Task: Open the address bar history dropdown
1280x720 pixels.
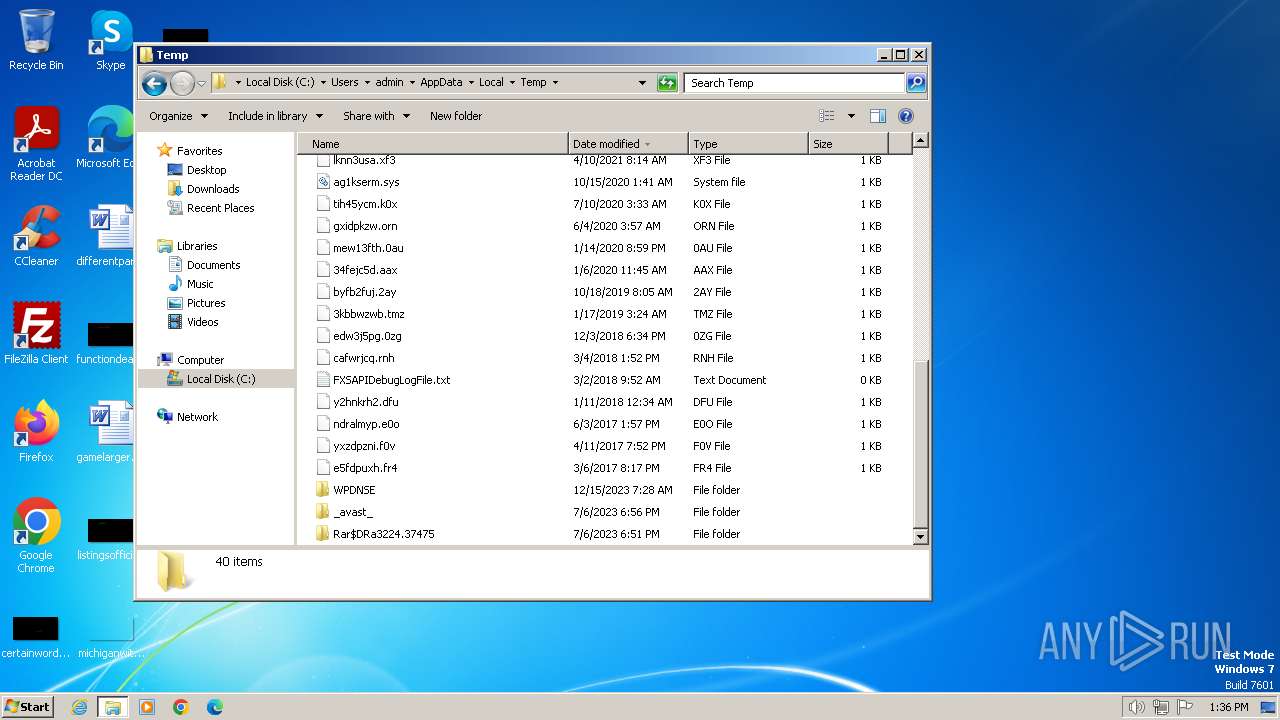Action: [x=642, y=83]
